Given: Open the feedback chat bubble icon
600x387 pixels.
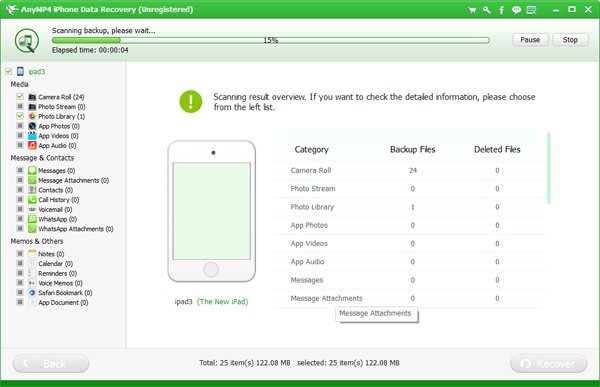Looking at the screenshot, I should (x=516, y=10).
